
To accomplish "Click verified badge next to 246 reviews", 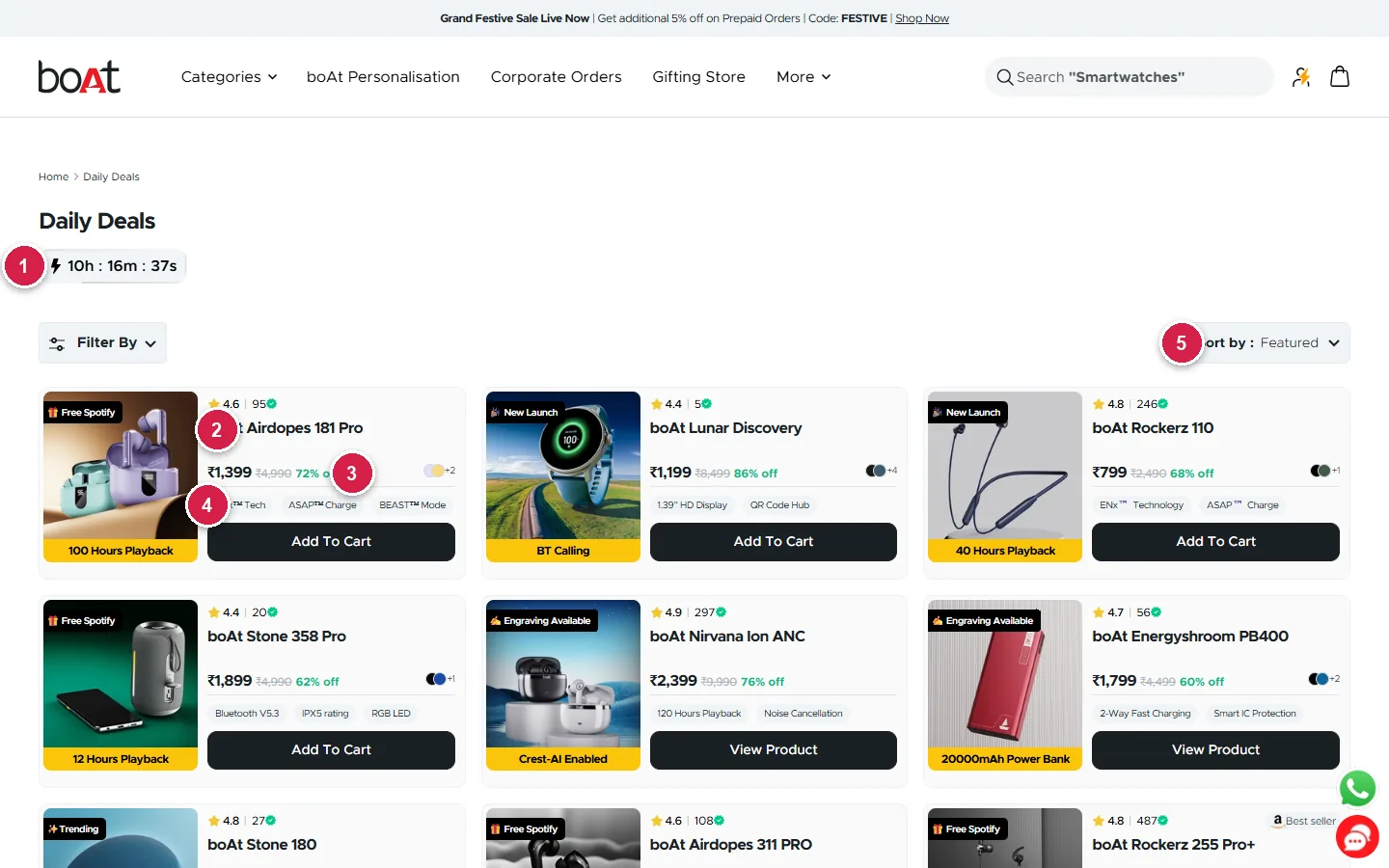I will point(1163,404).
